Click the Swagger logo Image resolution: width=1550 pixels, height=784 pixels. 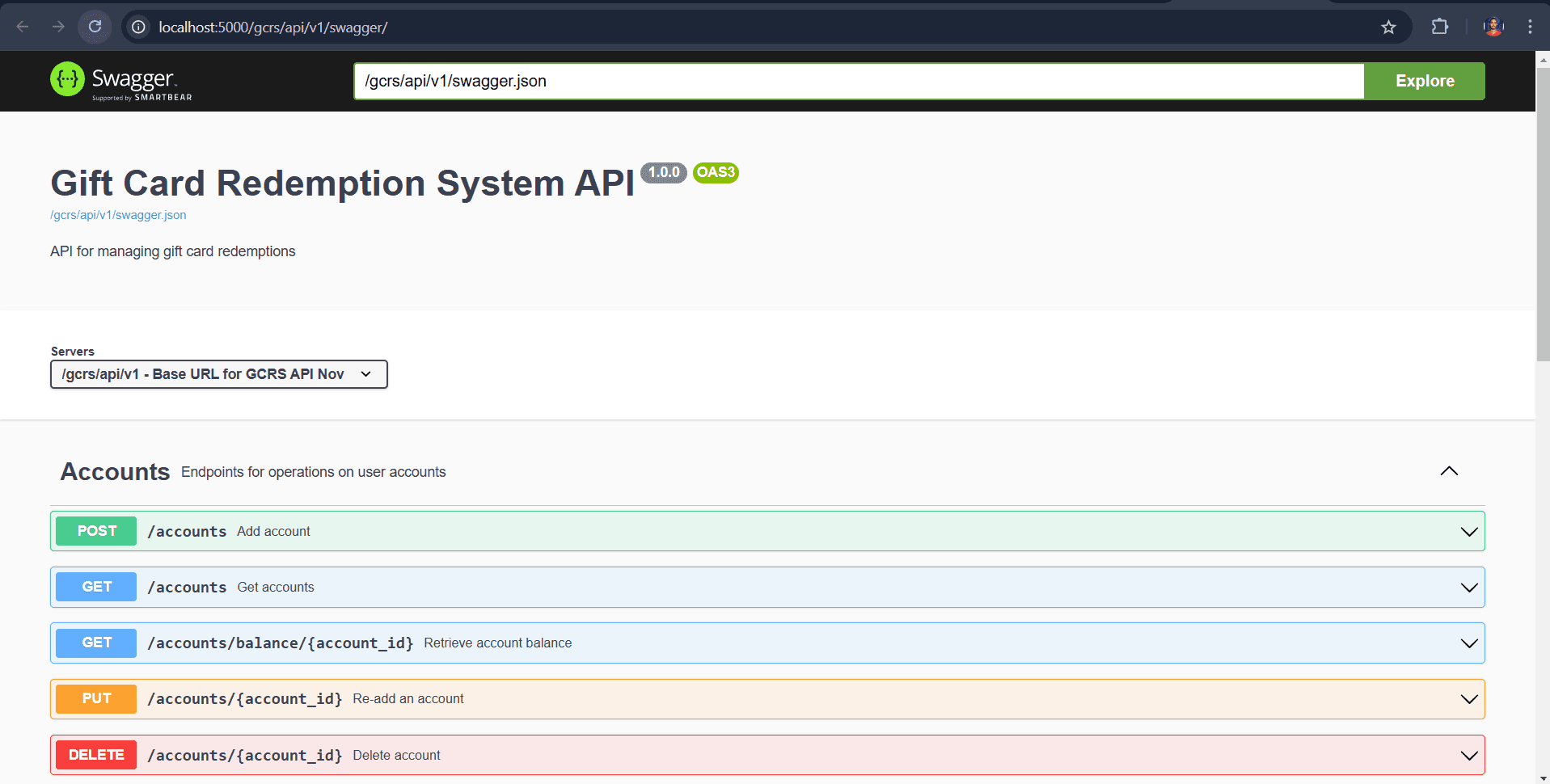click(x=121, y=81)
